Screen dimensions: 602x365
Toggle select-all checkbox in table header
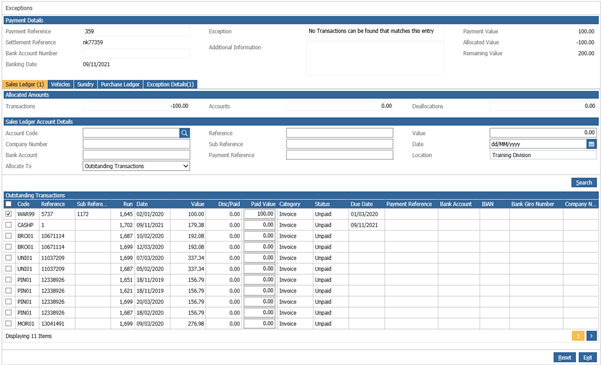[x=8, y=204]
